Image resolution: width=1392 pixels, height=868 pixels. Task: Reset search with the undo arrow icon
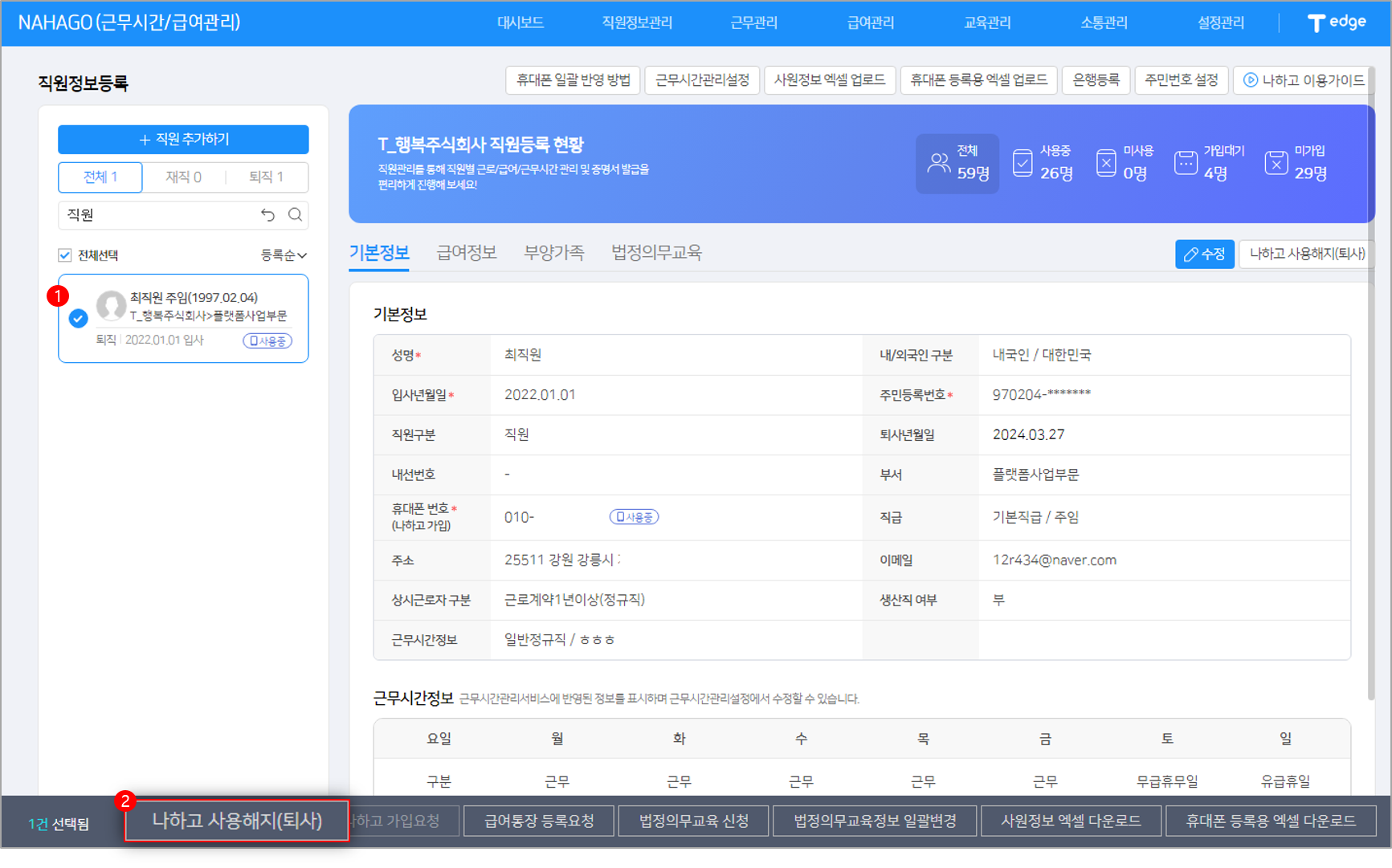click(268, 214)
